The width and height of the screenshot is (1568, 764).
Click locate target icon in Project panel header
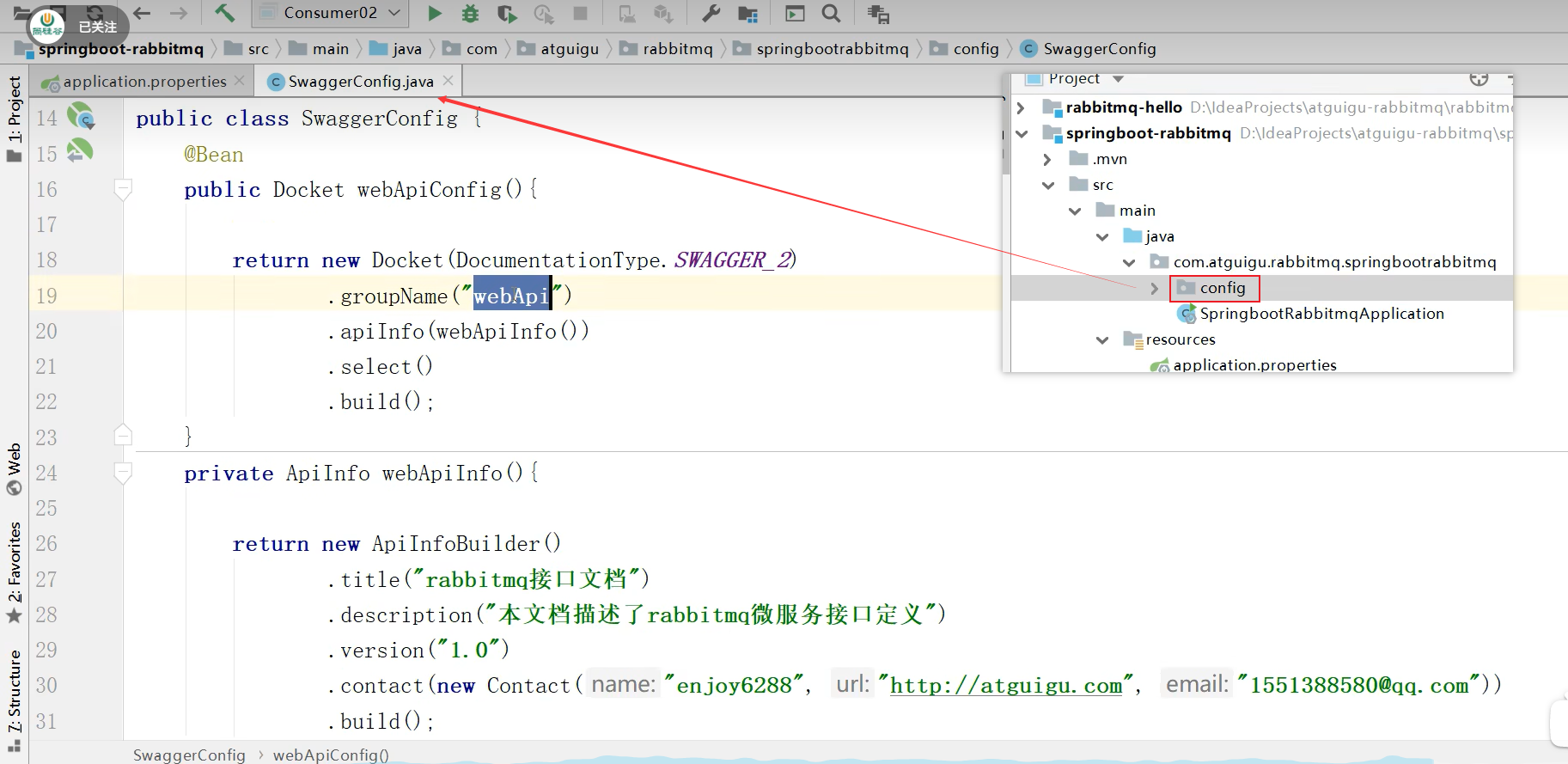click(x=1479, y=78)
